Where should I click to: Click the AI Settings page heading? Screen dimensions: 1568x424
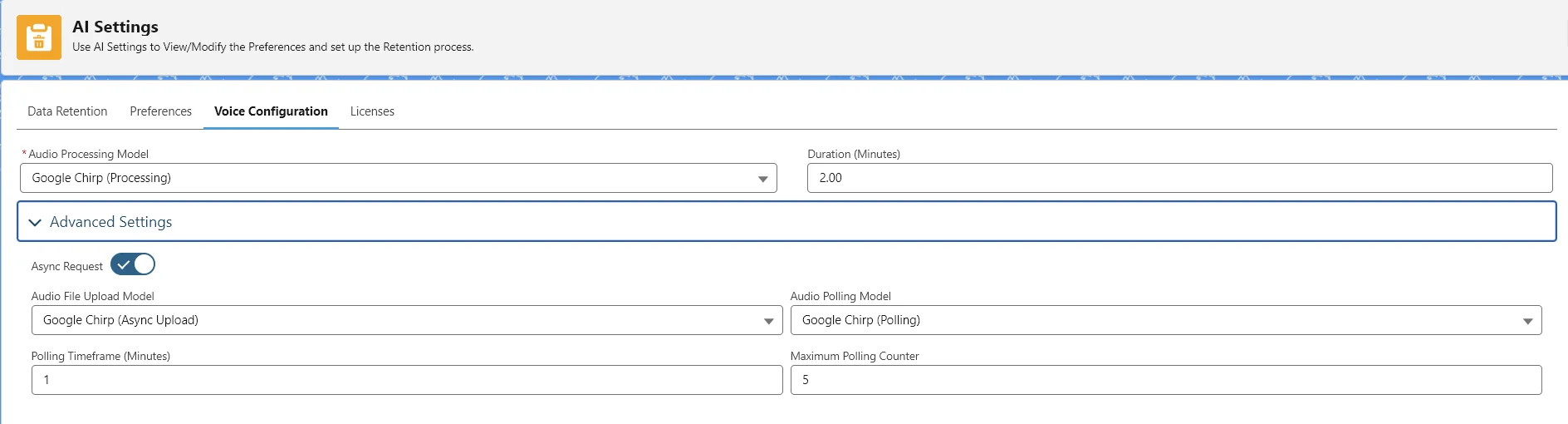115,27
